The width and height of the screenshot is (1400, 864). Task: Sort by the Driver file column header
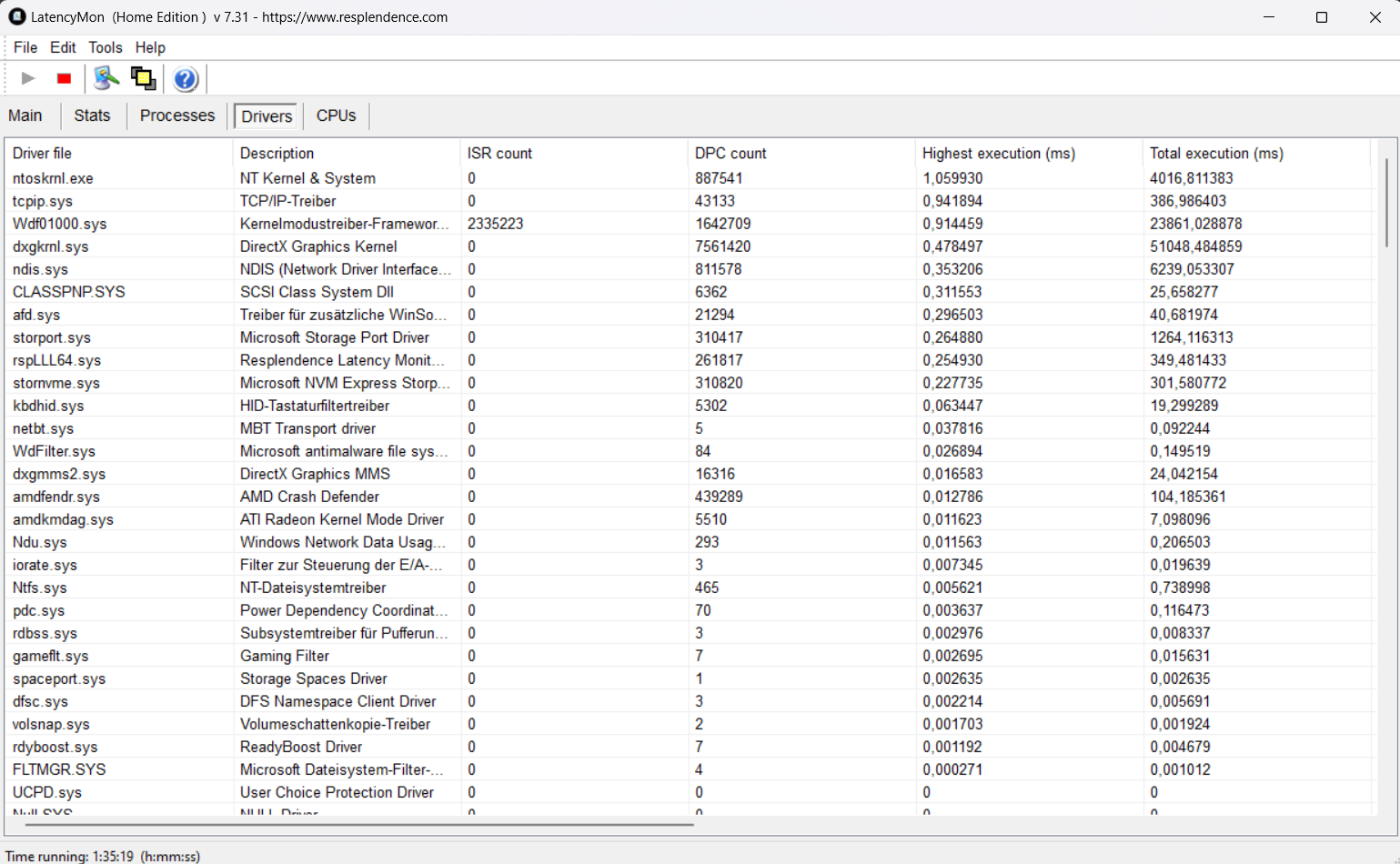click(118, 154)
